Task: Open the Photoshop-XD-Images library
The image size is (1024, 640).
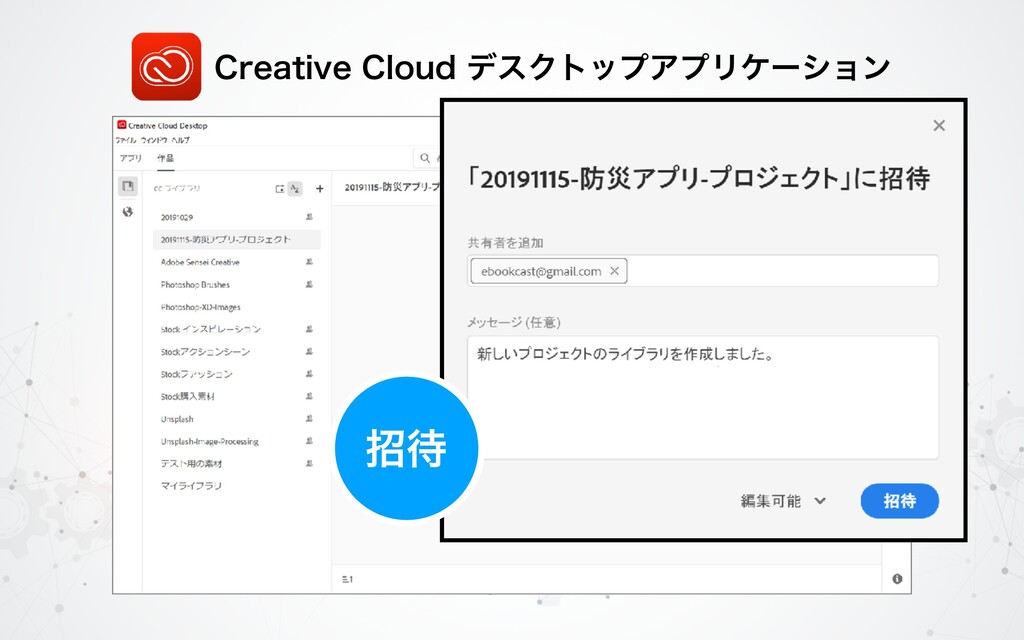Action: pyautogui.click(x=200, y=307)
